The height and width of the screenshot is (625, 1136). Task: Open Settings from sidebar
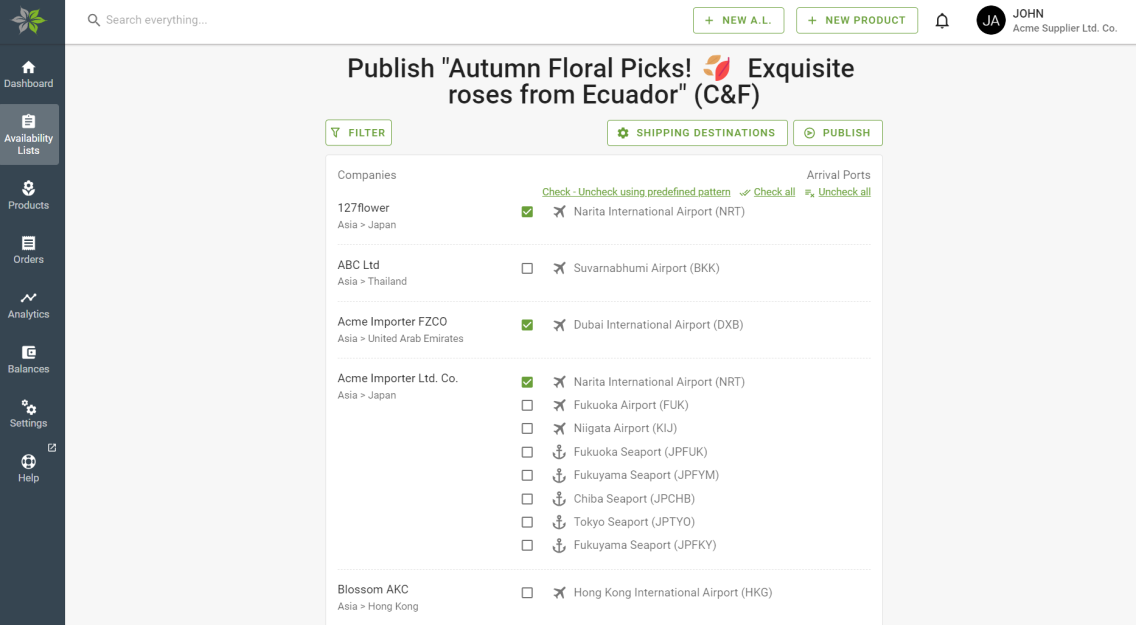click(x=29, y=414)
